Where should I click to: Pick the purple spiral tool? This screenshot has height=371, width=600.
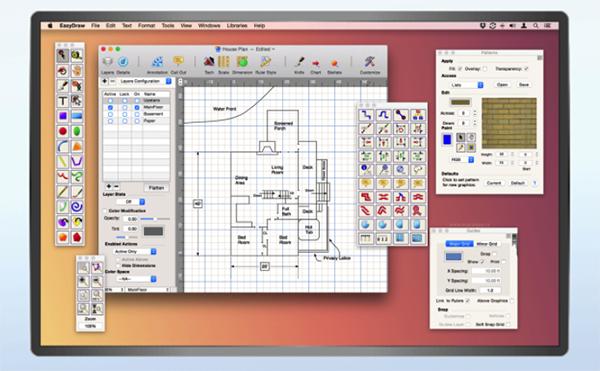(77, 207)
